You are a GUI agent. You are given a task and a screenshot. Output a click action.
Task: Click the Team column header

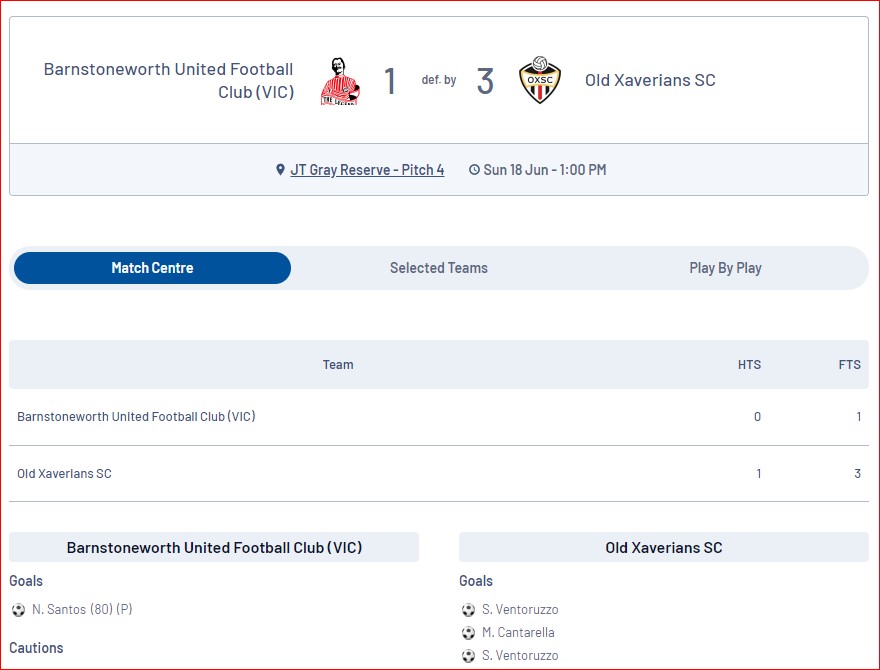[338, 365]
